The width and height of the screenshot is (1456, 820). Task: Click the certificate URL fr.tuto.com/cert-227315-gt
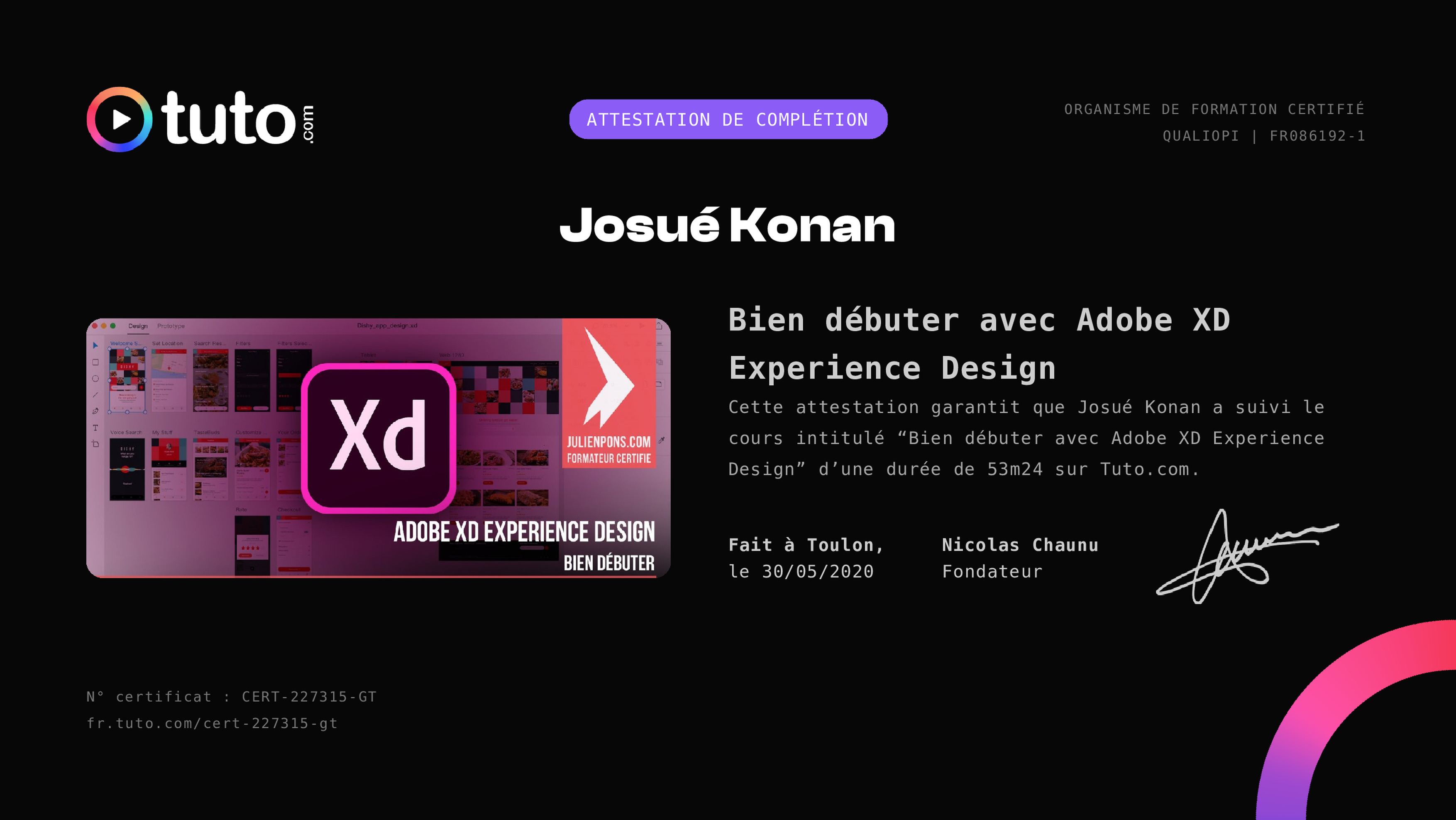click(212, 723)
